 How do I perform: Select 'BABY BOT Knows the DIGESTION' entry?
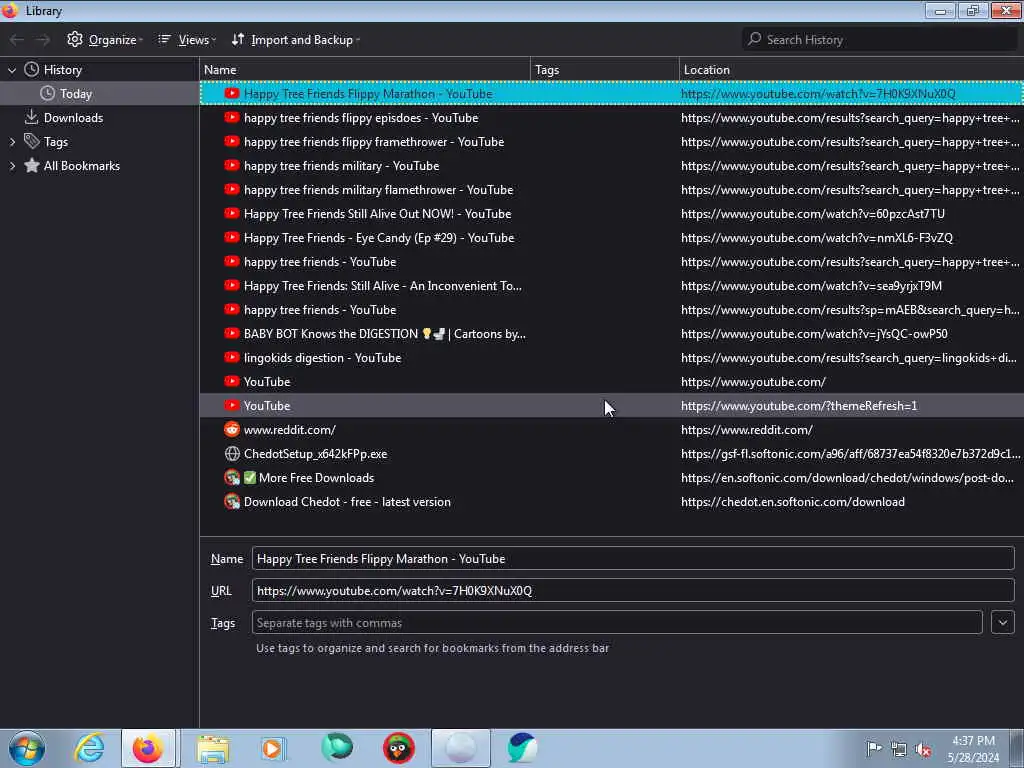click(612, 334)
